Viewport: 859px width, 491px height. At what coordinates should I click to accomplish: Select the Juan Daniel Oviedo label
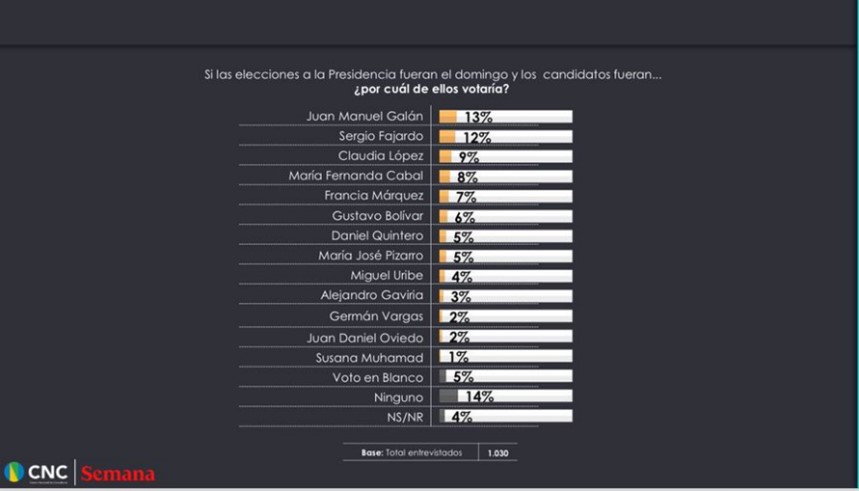pos(368,337)
